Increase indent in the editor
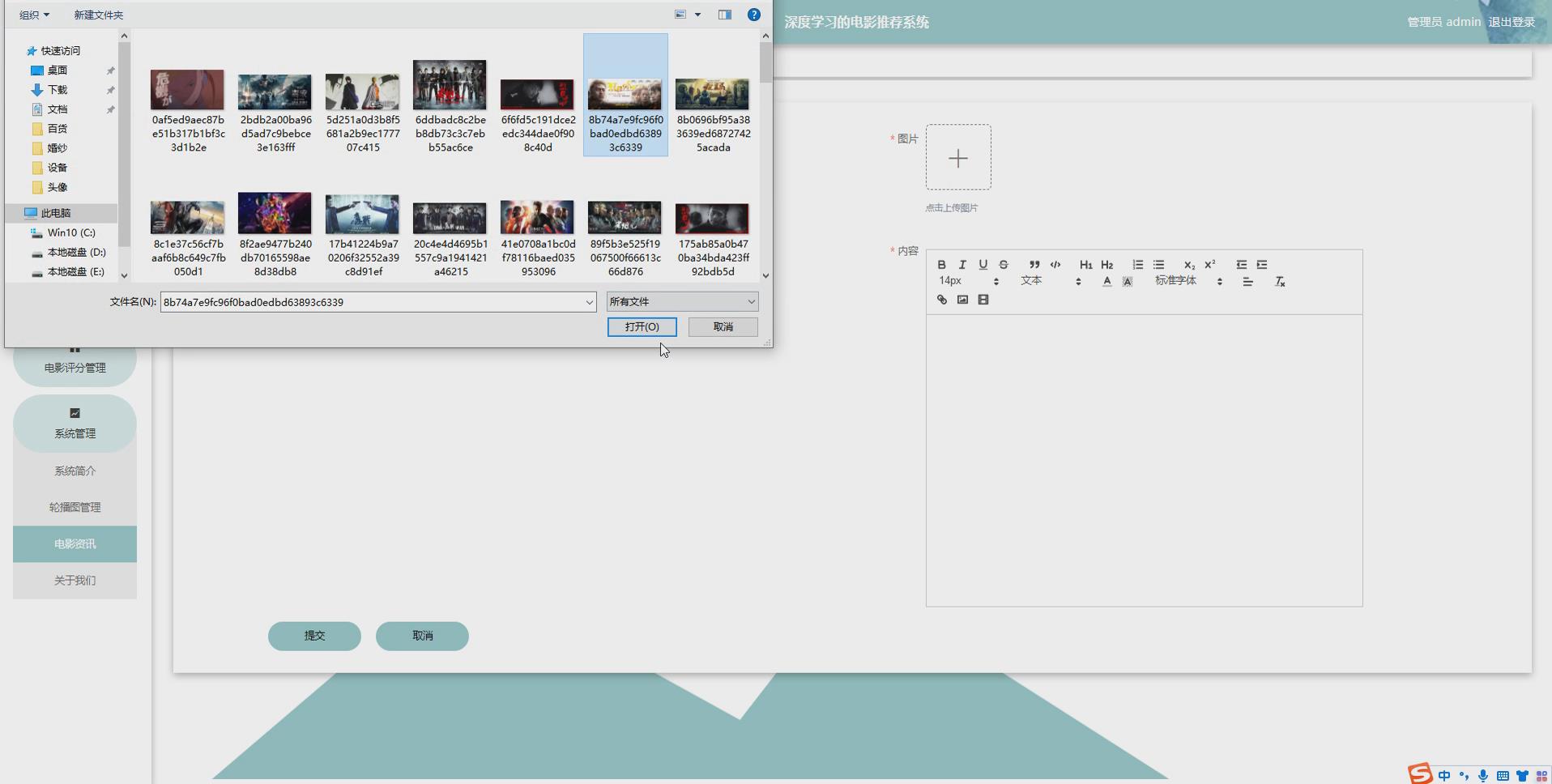The width and height of the screenshot is (1552, 784). pos(1262,265)
